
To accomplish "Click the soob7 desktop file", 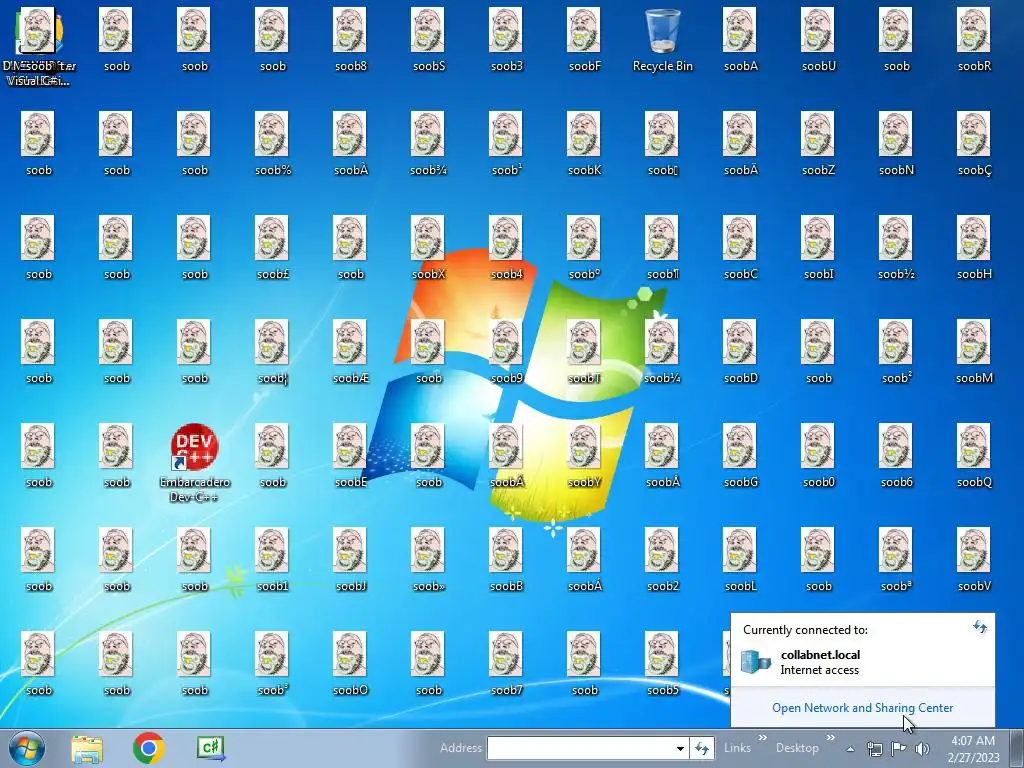I will [507, 664].
